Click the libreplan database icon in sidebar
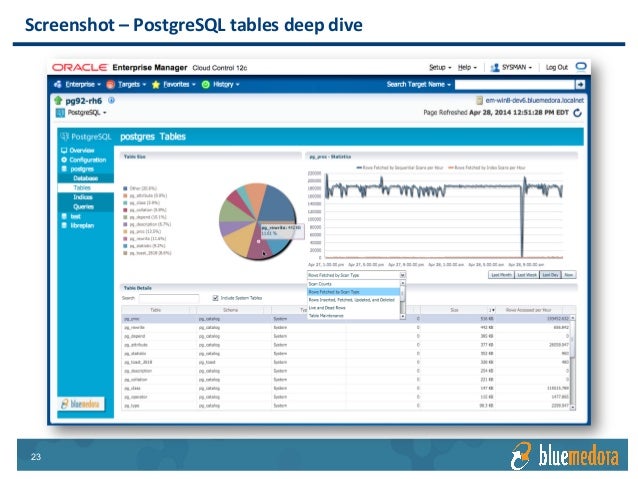The image size is (638, 479). [x=64, y=225]
